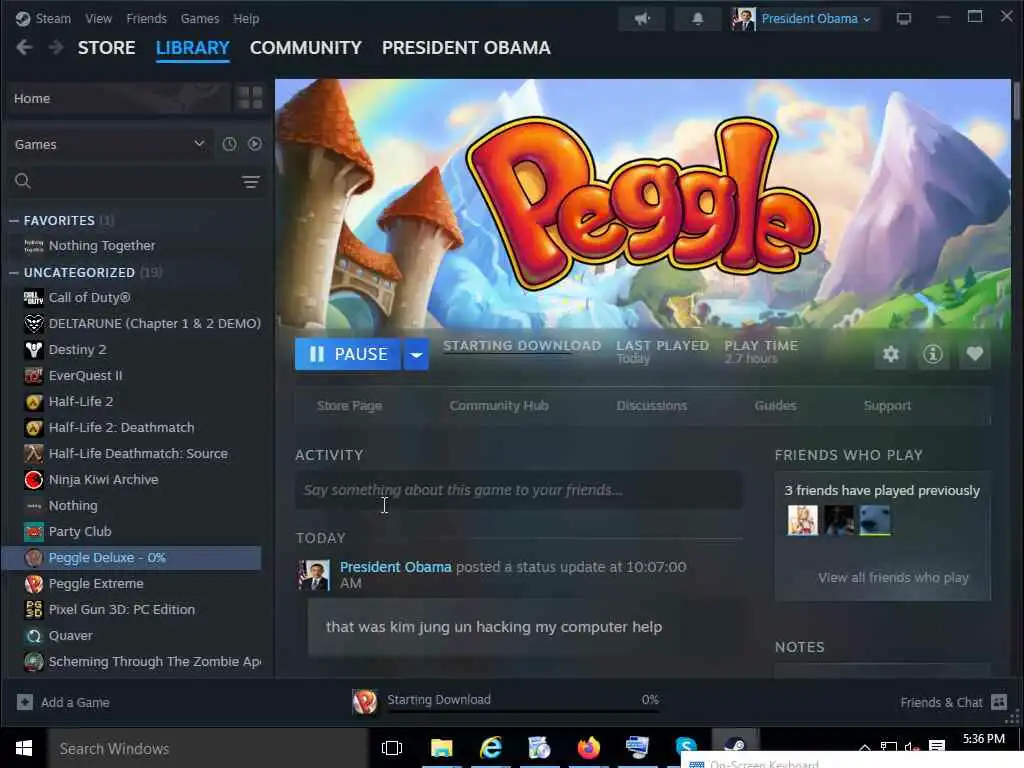
Task: Open the Steam menu
Action: [x=54, y=18]
